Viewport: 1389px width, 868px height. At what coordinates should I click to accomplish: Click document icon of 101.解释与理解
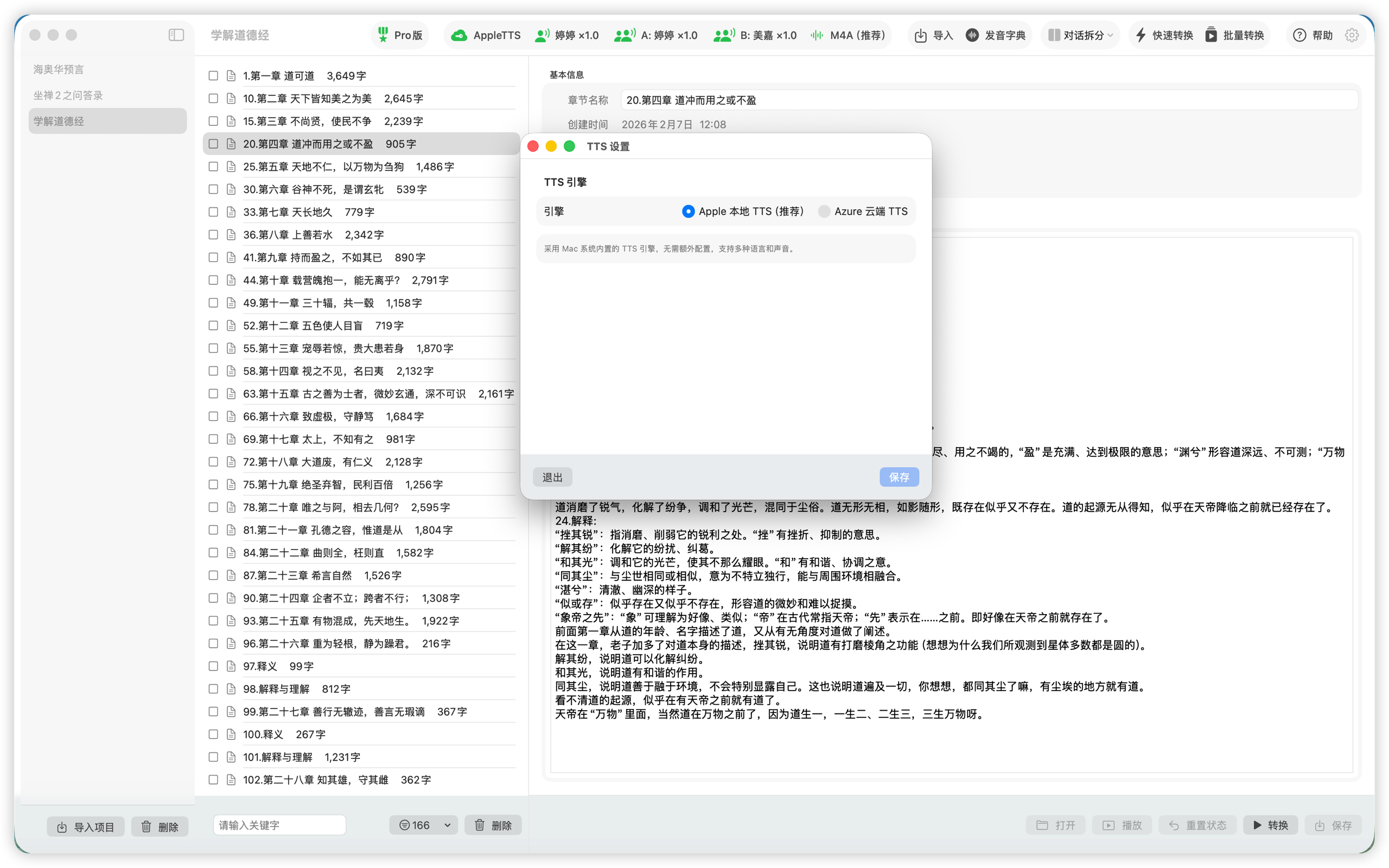pos(231,757)
